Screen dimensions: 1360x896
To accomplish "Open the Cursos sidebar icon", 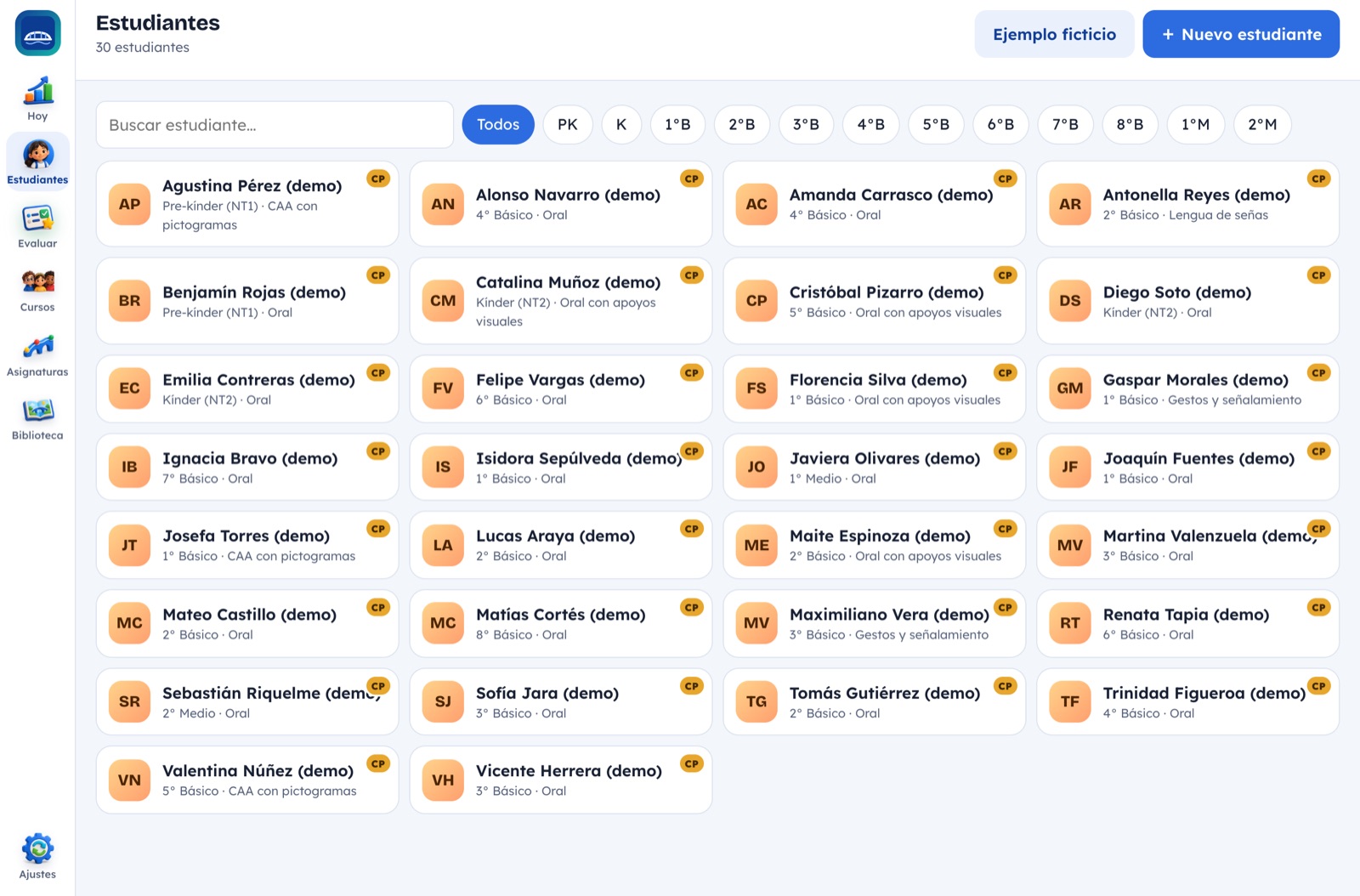I will [x=37, y=283].
